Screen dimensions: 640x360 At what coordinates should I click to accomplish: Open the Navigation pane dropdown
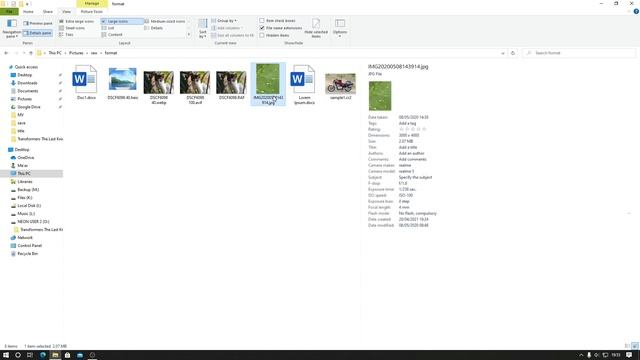11,29
